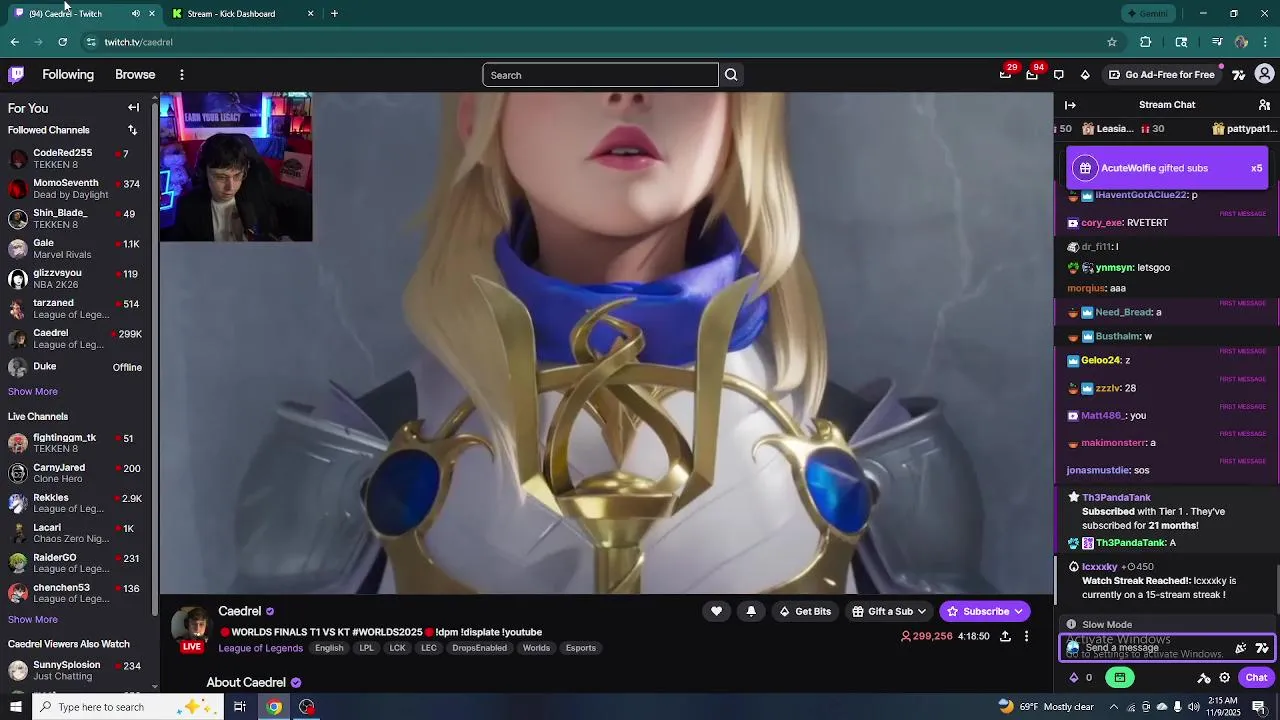Select the DropsEnabled tag
1280x720 pixels.
479,648
